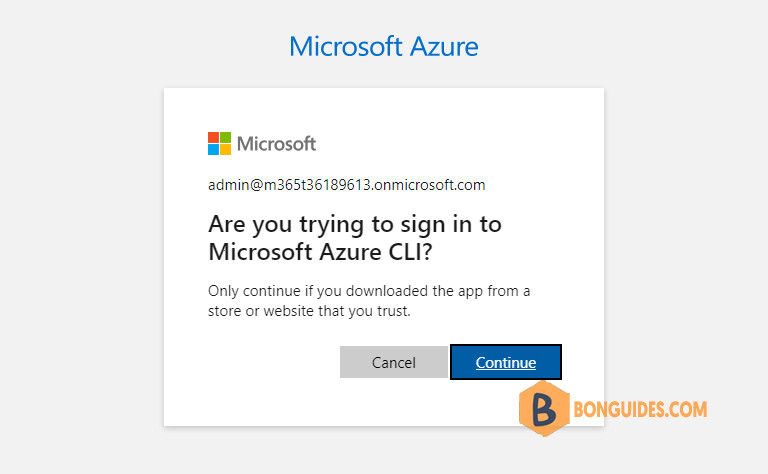Click the green square in Microsoft logo

coord(225,137)
